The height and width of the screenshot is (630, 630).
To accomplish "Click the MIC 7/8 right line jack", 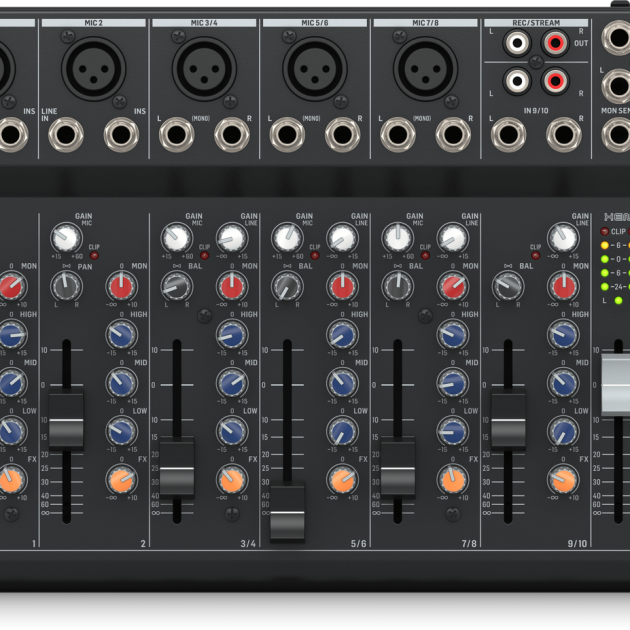I will click(x=453, y=135).
